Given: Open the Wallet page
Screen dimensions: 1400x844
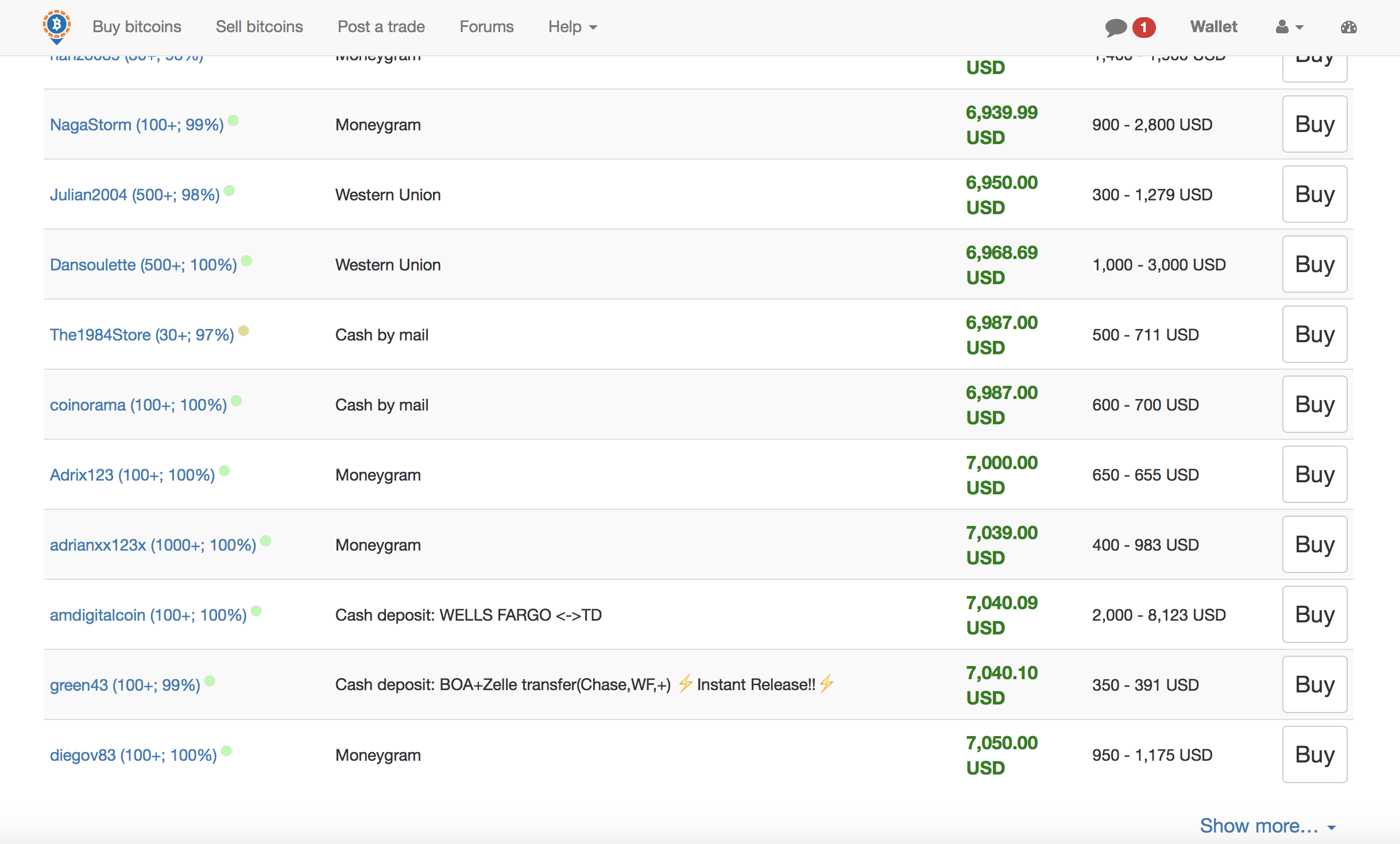Looking at the screenshot, I should (1213, 27).
